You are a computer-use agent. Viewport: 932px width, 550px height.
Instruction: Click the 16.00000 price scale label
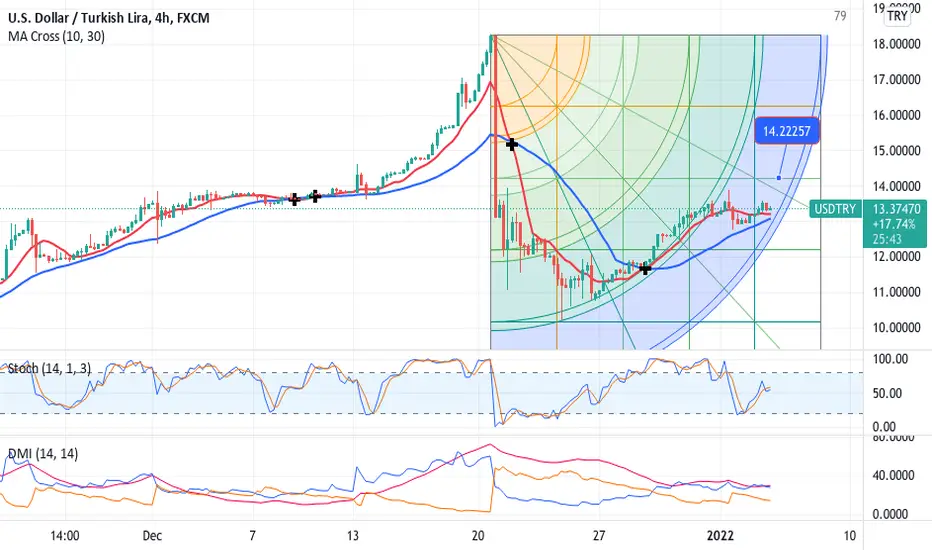tap(896, 115)
